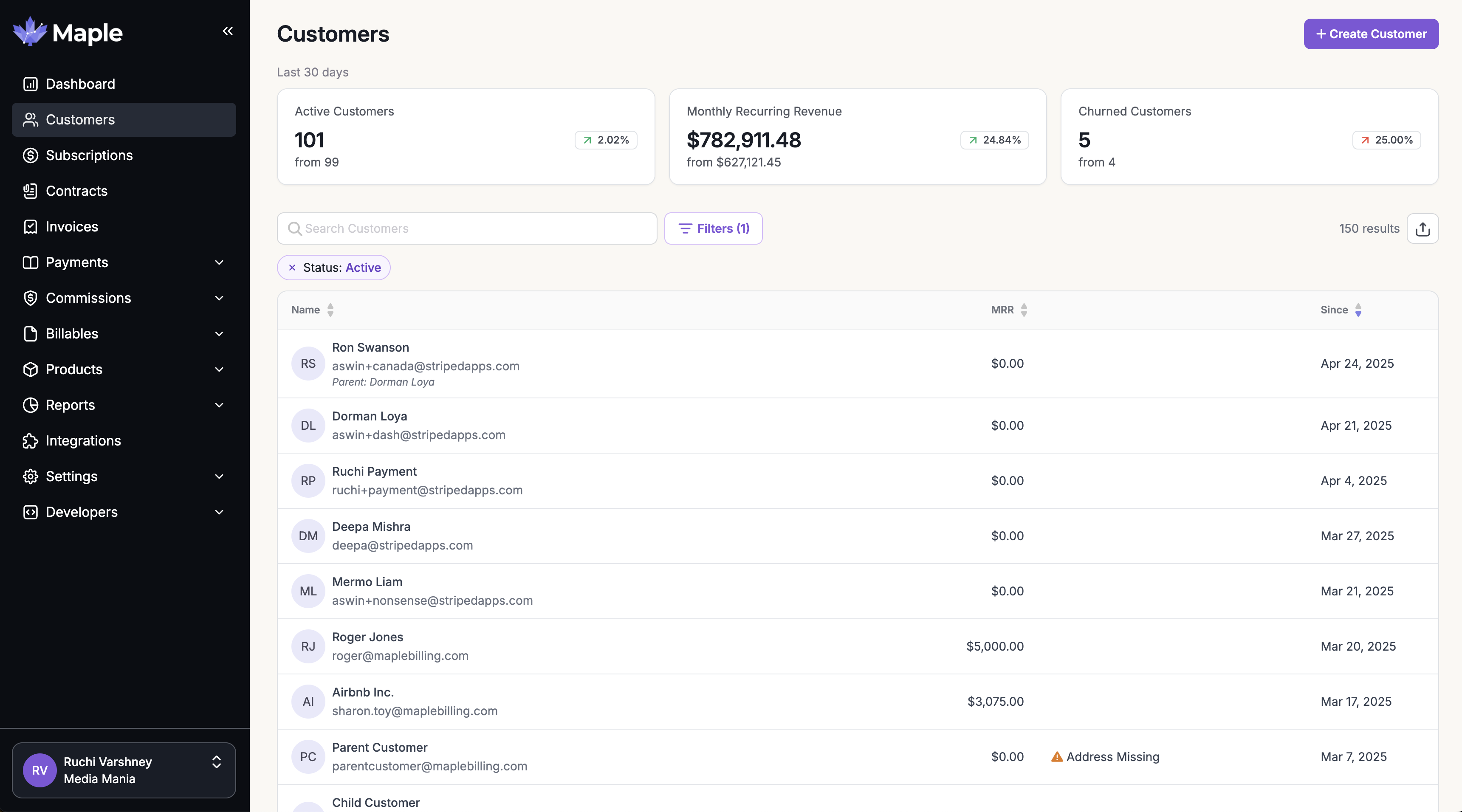Click the Maple leaf logo
This screenshot has width=1462, height=812.
click(x=30, y=32)
